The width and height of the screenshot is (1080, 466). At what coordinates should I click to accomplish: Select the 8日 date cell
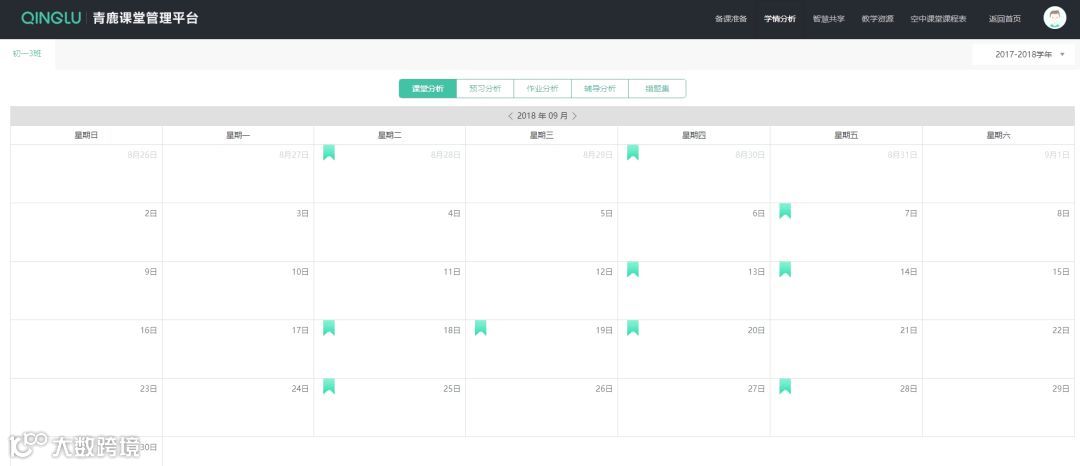pos(998,232)
